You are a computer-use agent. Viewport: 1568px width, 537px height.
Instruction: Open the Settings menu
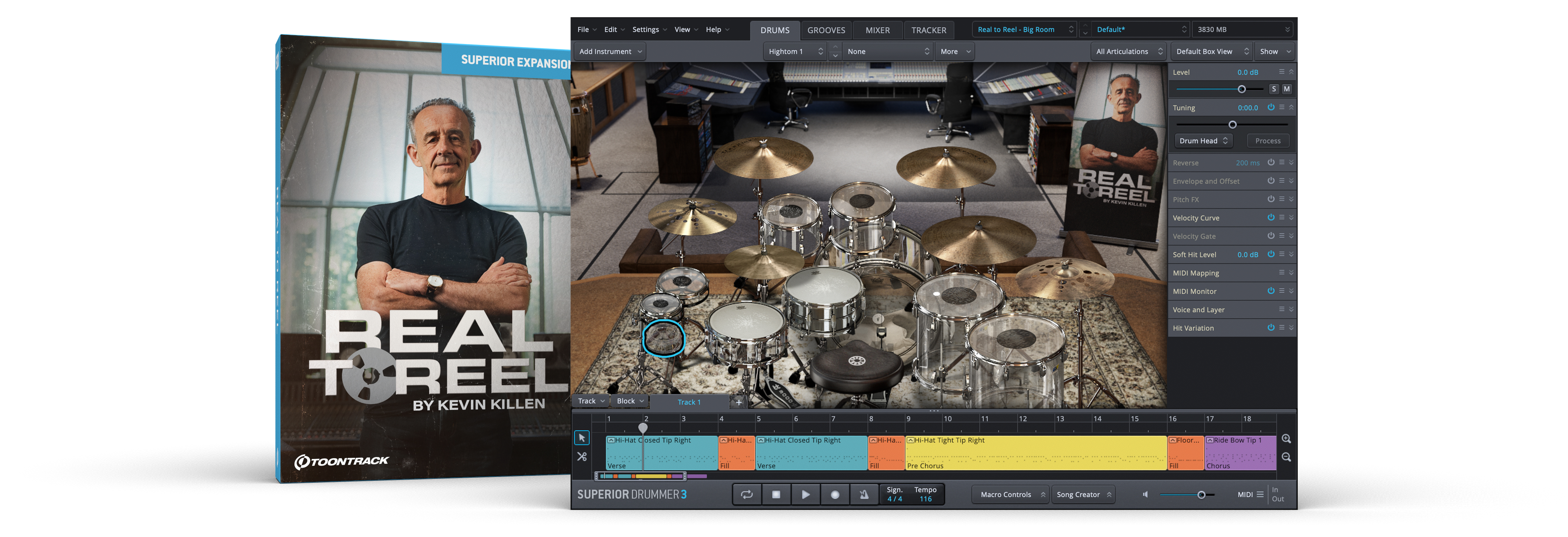650,29
